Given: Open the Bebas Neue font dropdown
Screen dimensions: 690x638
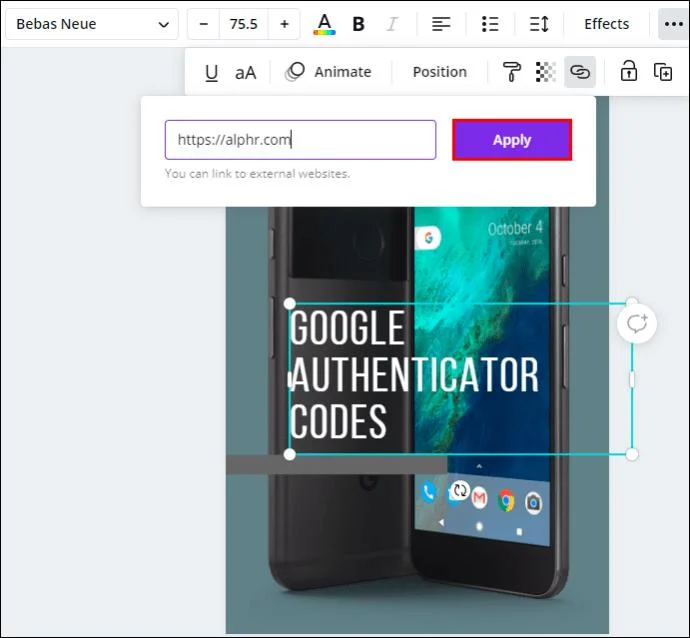Looking at the screenshot, I should click(x=92, y=24).
